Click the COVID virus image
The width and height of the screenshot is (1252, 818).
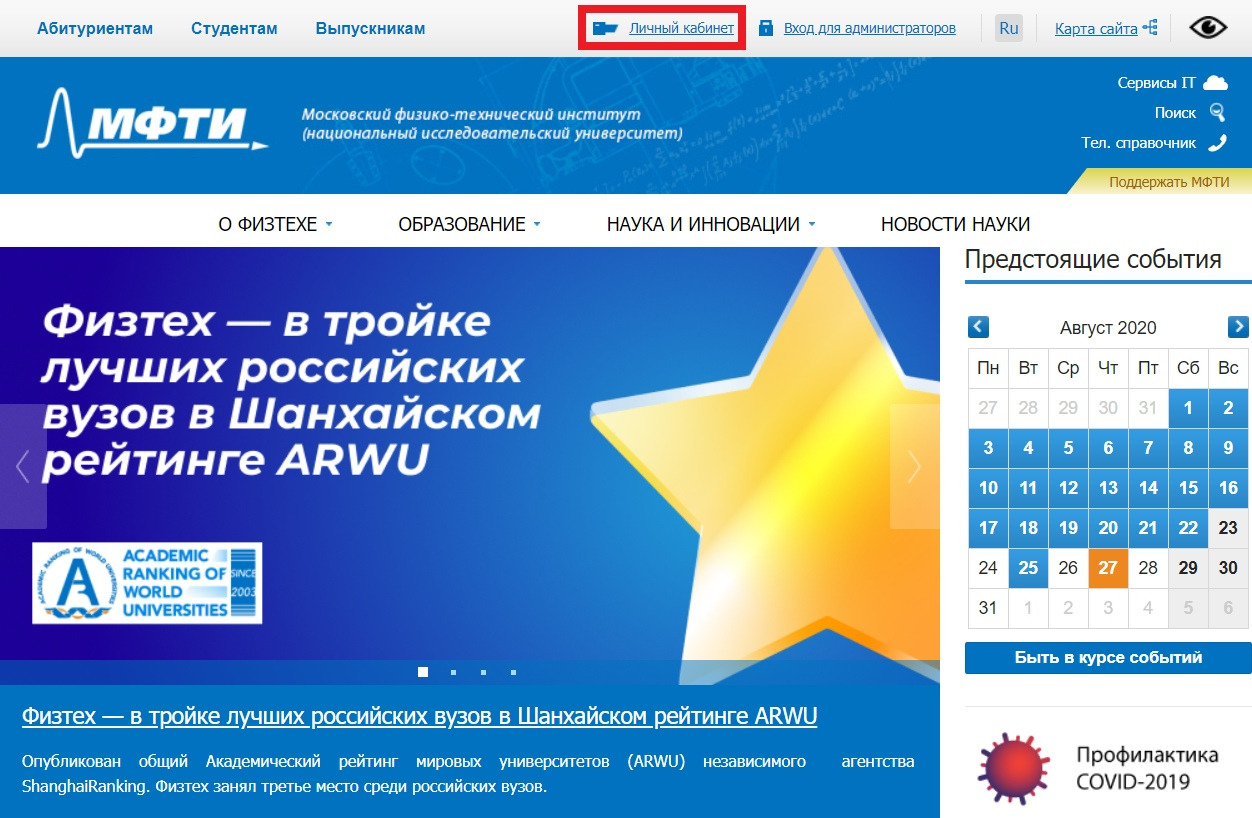(1015, 768)
